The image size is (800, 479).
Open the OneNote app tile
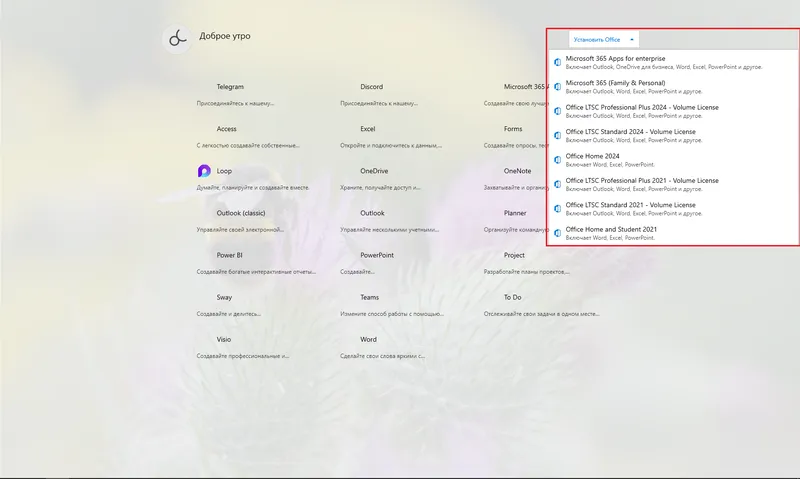point(514,179)
